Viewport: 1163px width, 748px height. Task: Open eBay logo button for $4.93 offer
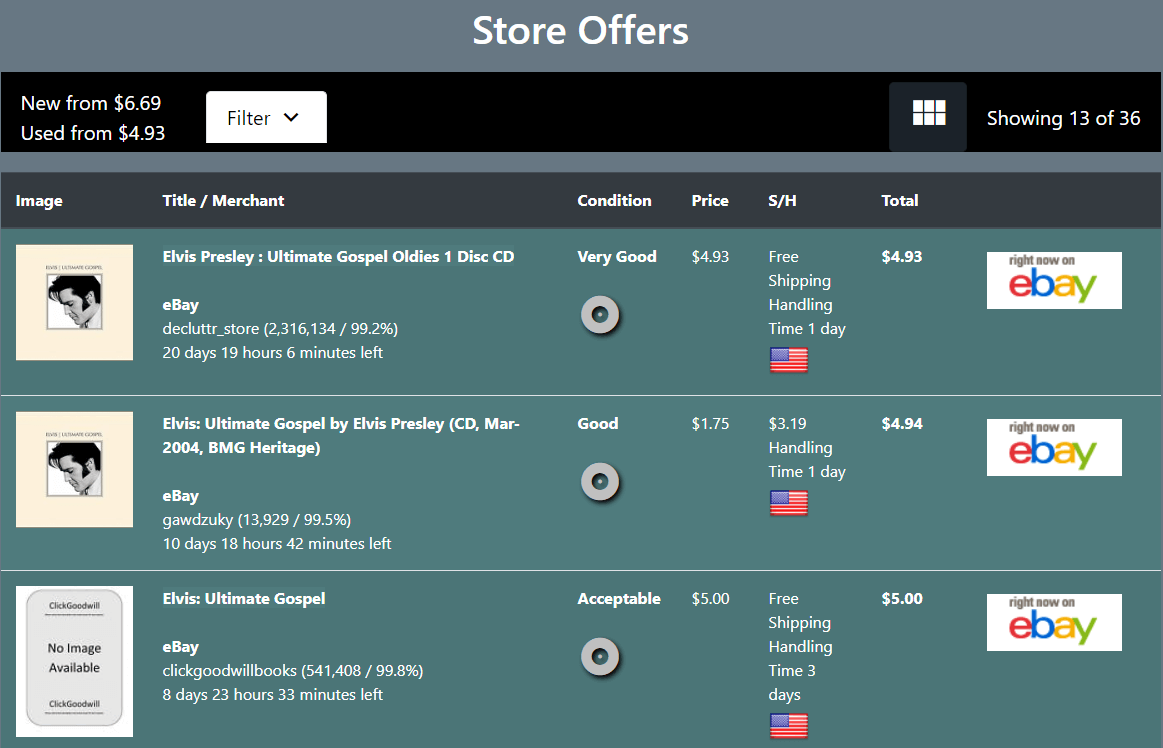point(1054,280)
